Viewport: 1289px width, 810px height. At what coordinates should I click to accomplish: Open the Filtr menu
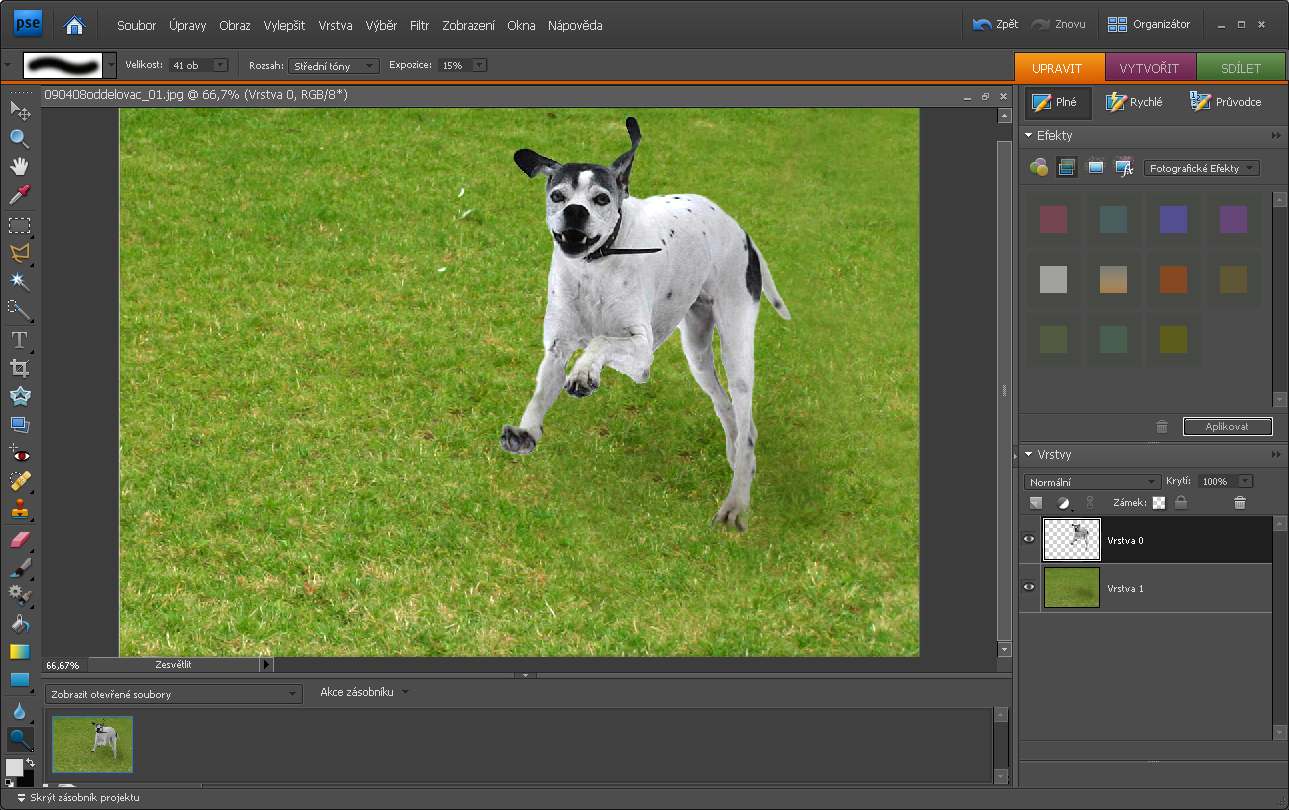419,25
